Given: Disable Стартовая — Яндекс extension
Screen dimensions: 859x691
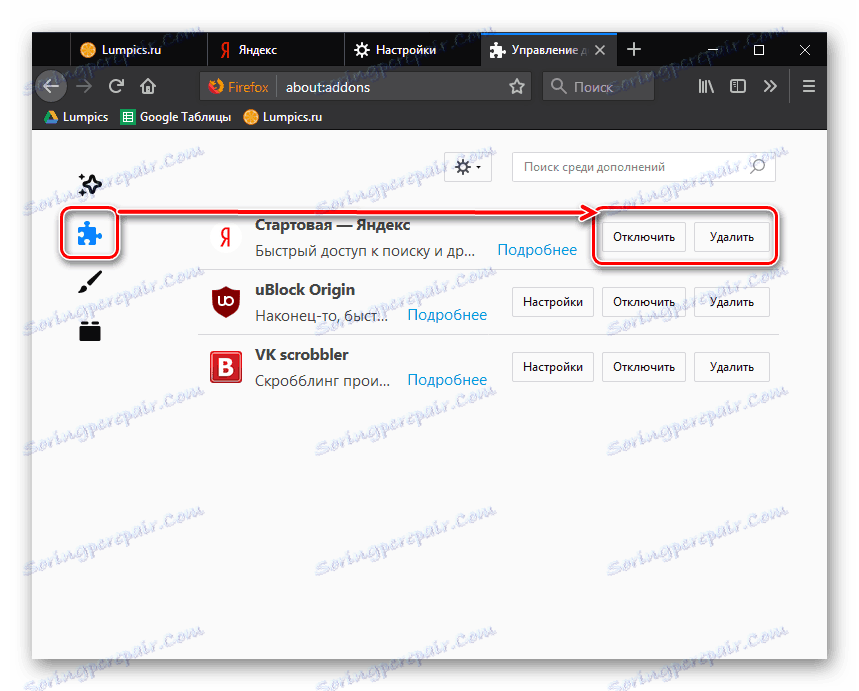Looking at the screenshot, I should pyautogui.click(x=644, y=237).
